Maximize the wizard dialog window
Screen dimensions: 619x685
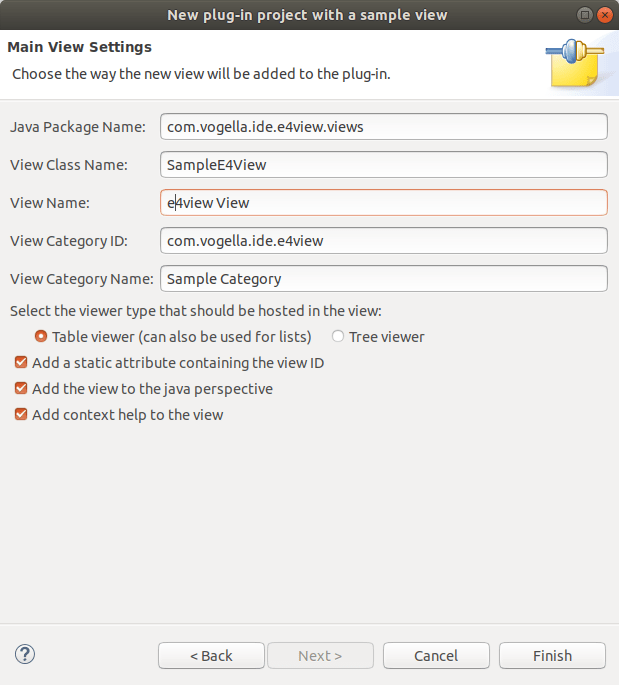coord(584,14)
